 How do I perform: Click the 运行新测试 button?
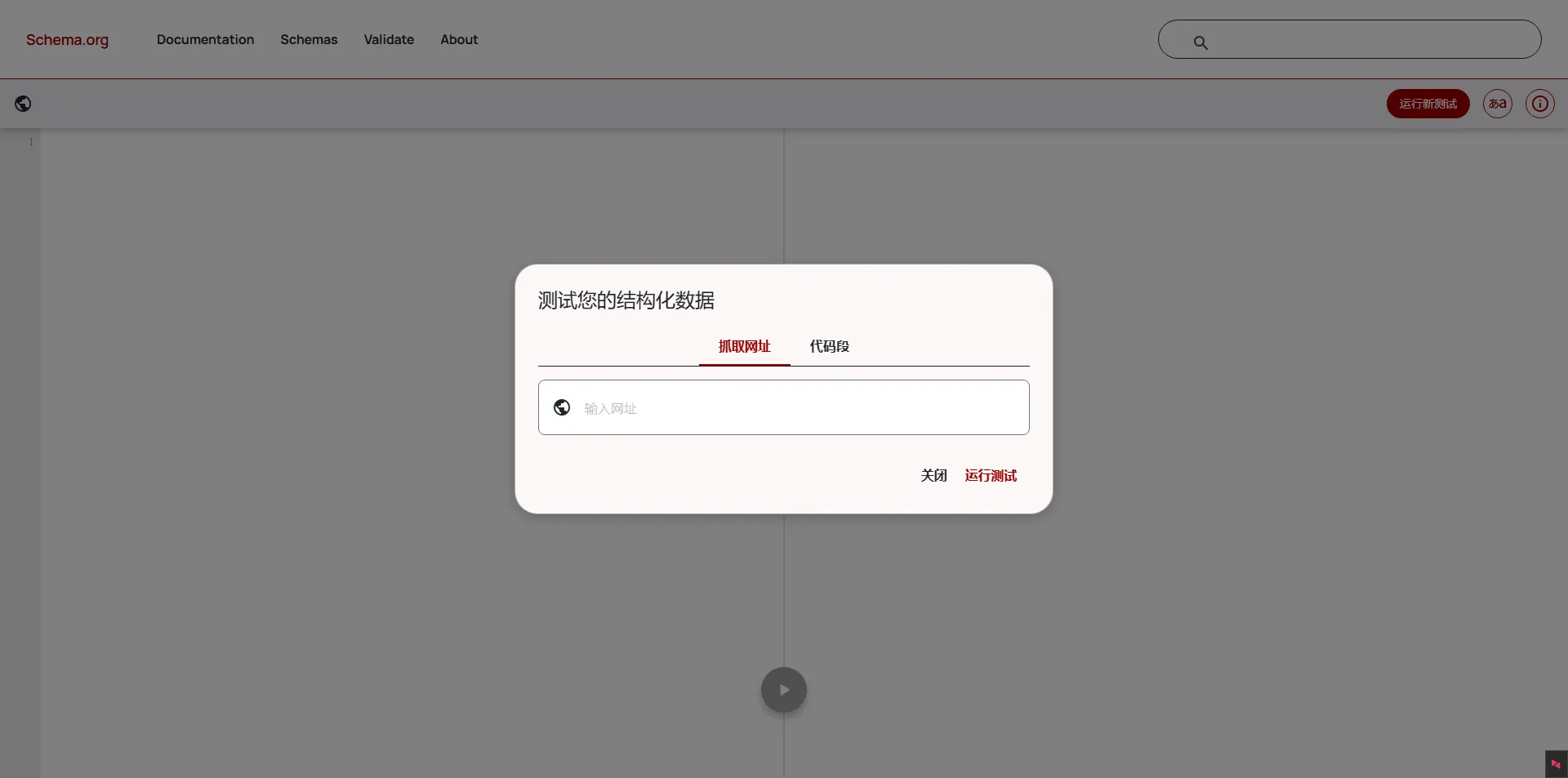point(1428,104)
